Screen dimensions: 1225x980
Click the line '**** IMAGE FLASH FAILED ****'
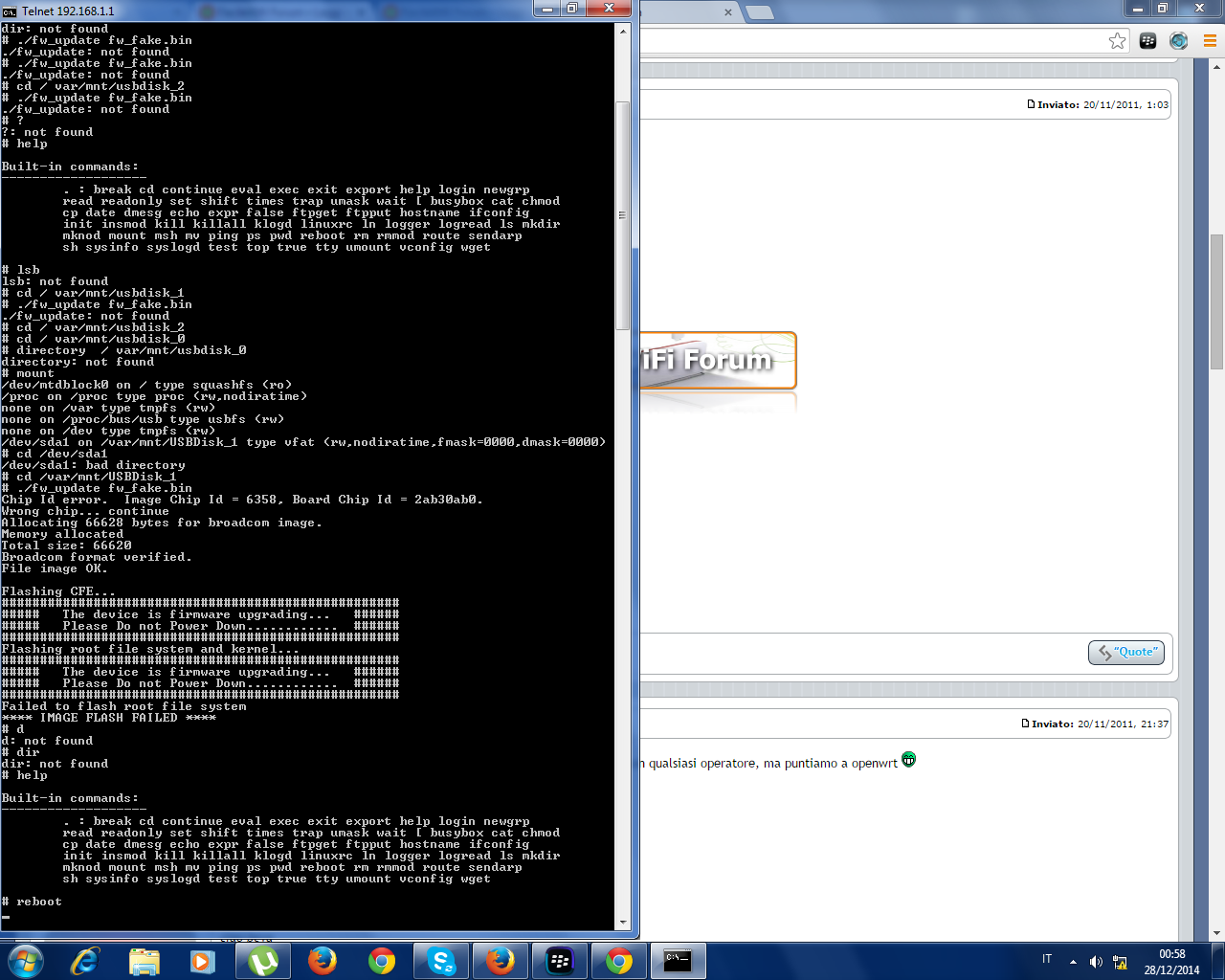pos(108,718)
